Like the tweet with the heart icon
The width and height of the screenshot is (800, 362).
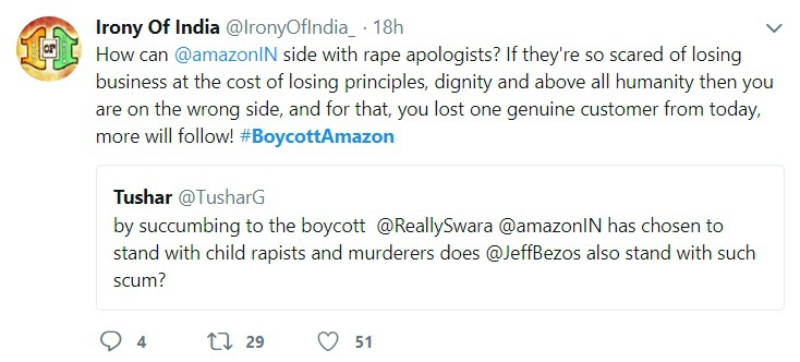click(328, 341)
